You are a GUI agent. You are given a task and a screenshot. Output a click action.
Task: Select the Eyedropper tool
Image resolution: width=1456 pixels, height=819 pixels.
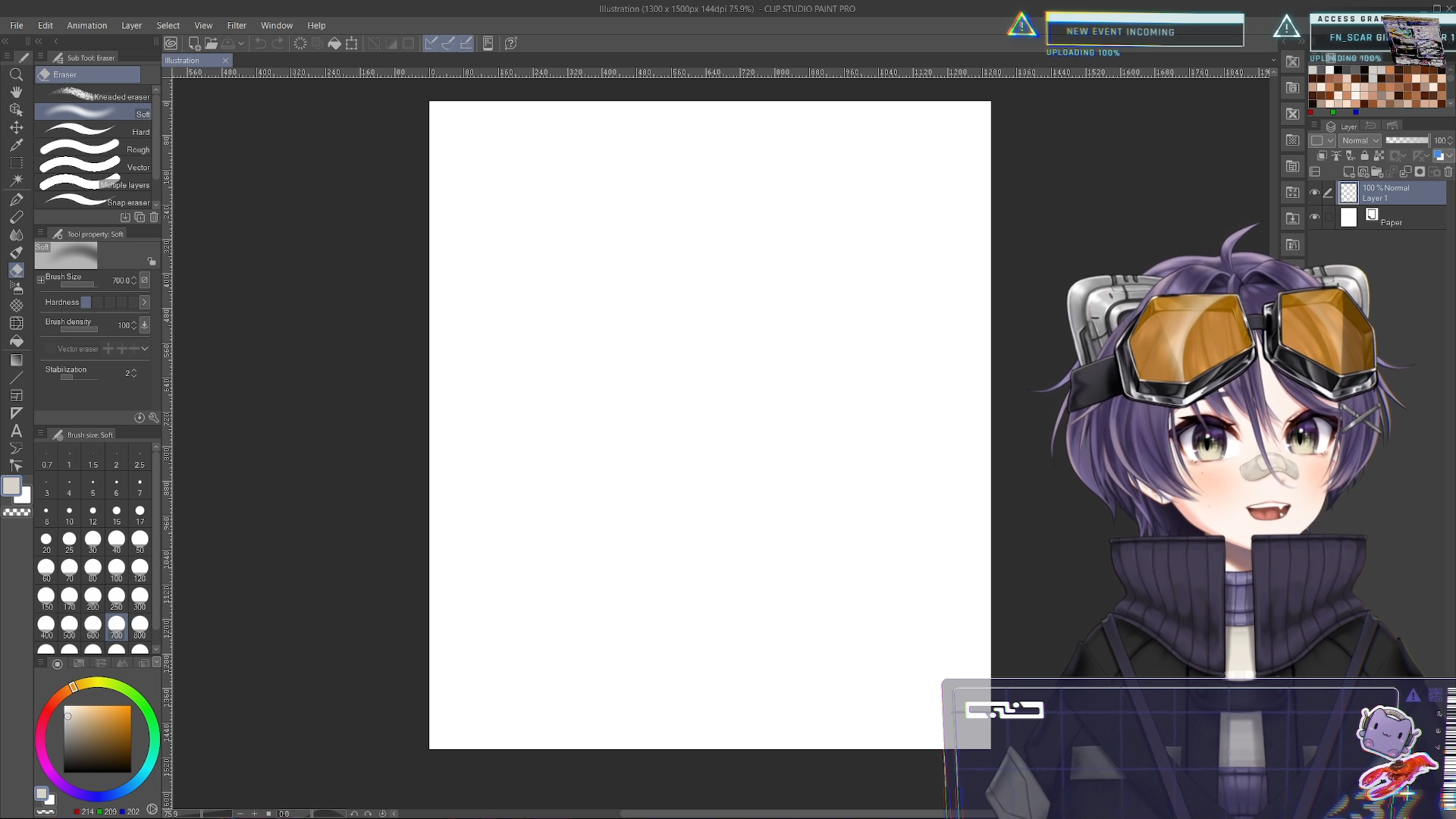16,145
